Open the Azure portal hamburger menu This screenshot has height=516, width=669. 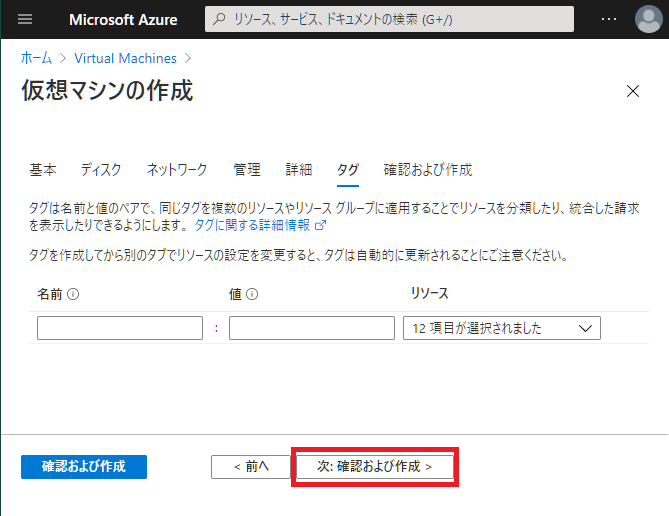pos(26,19)
